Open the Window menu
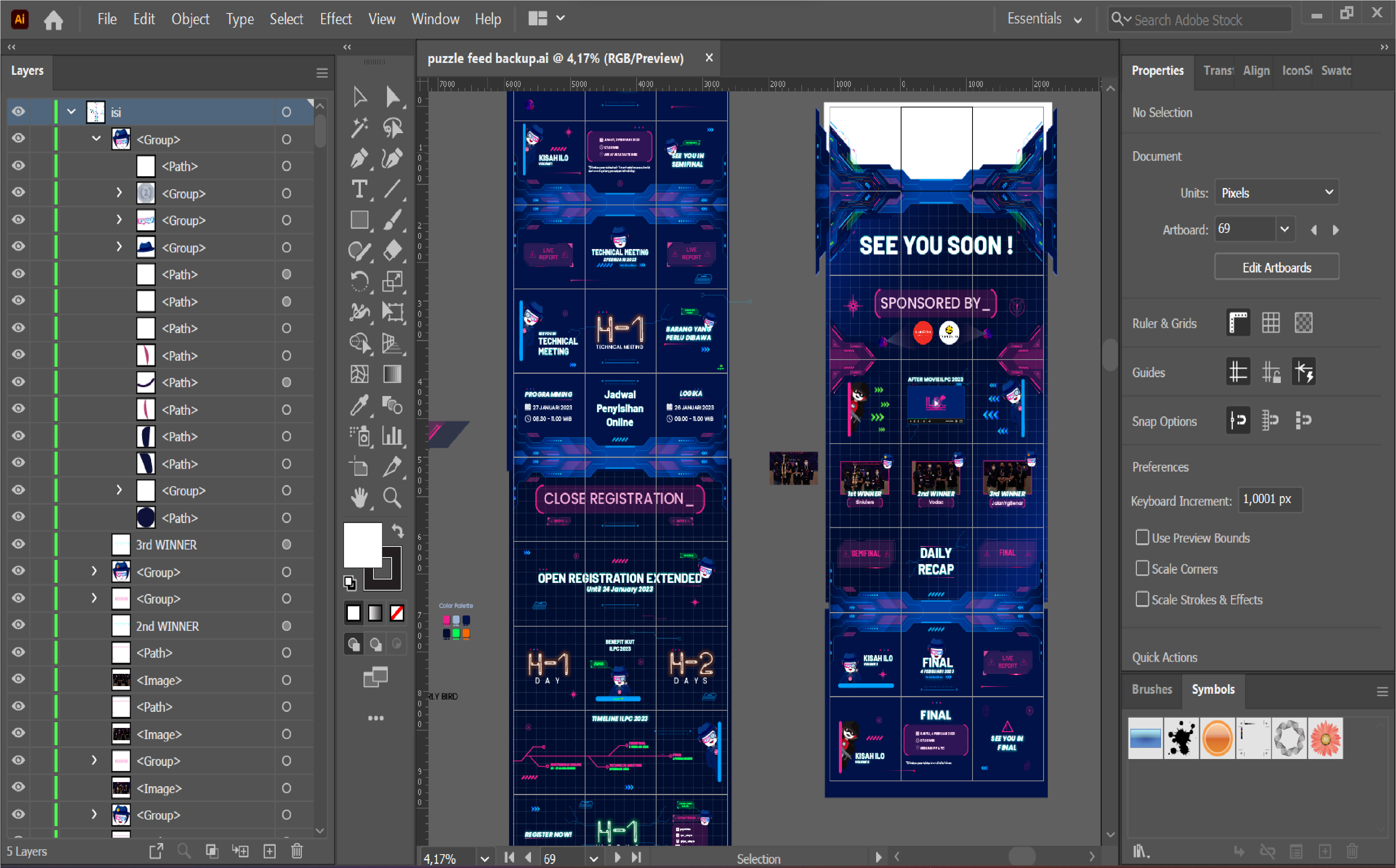Screen dimensions: 1396x868 pos(435,19)
